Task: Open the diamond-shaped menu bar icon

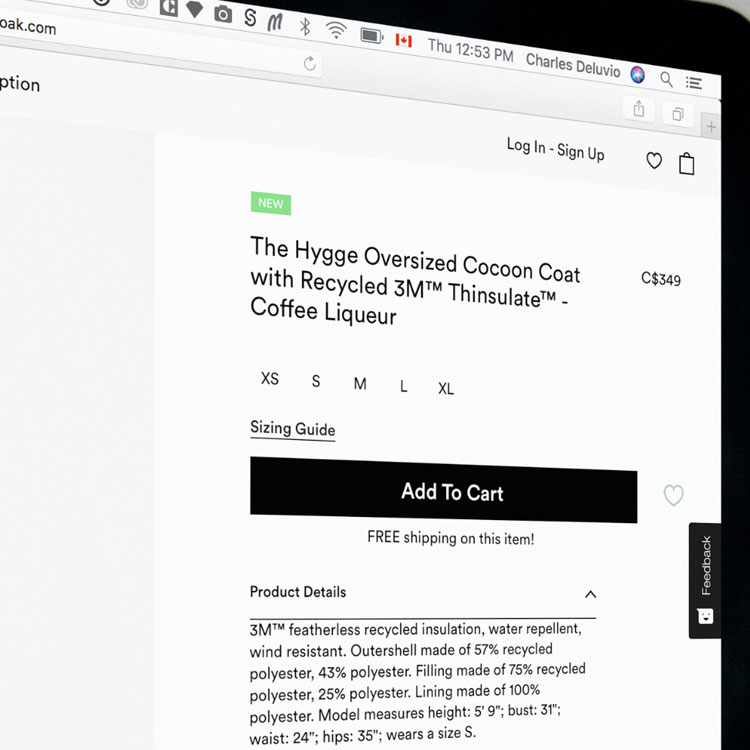Action: (x=194, y=9)
